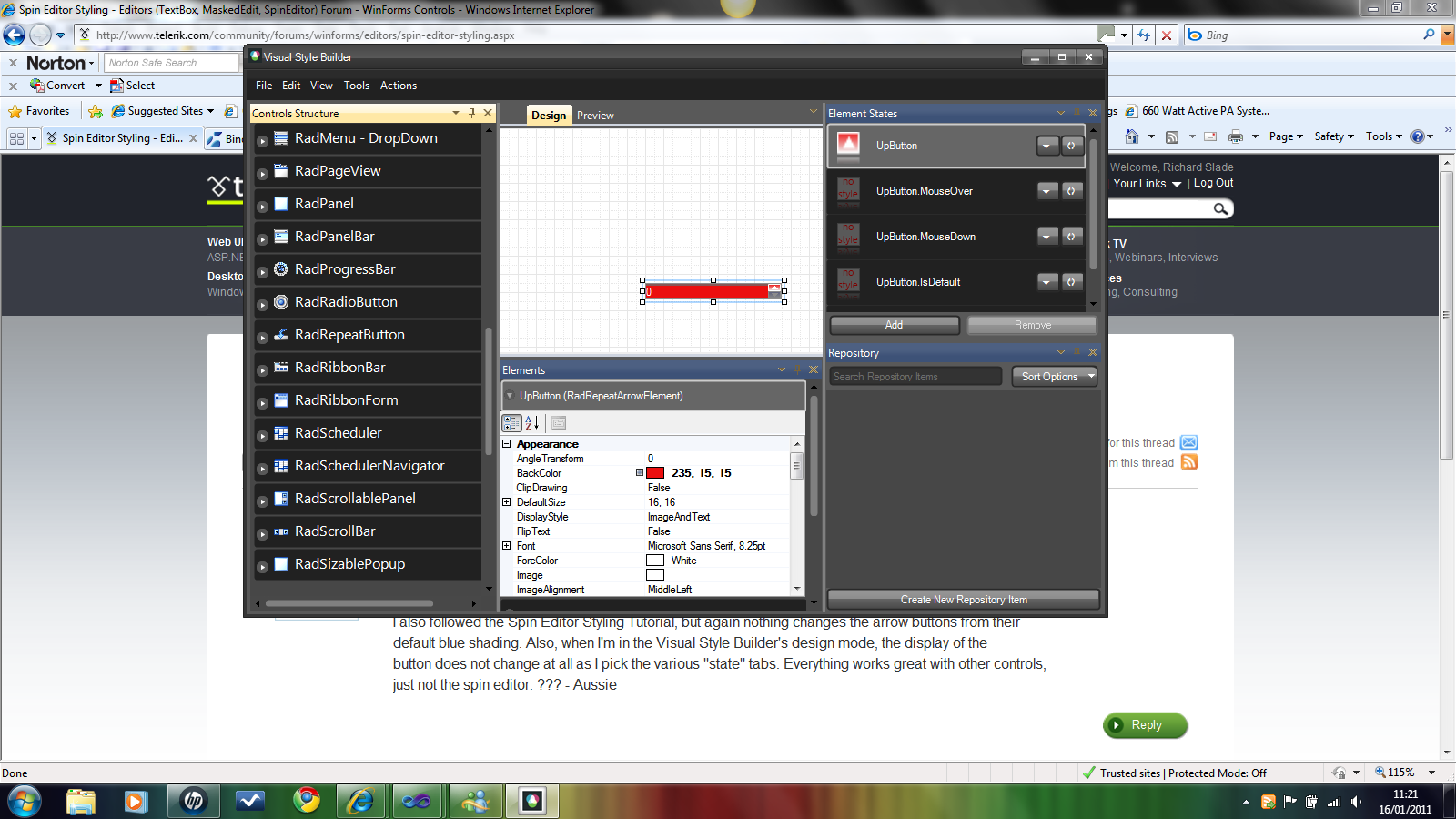
Task: Click the IE Print icon
Action: tap(1236, 136)
